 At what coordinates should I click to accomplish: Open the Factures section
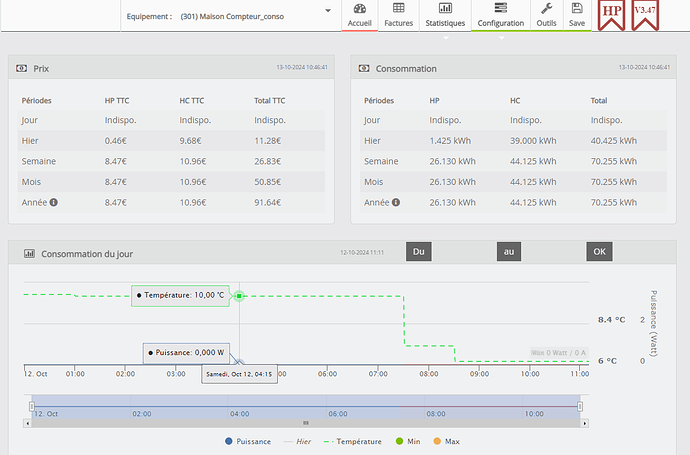coord(398,14)
